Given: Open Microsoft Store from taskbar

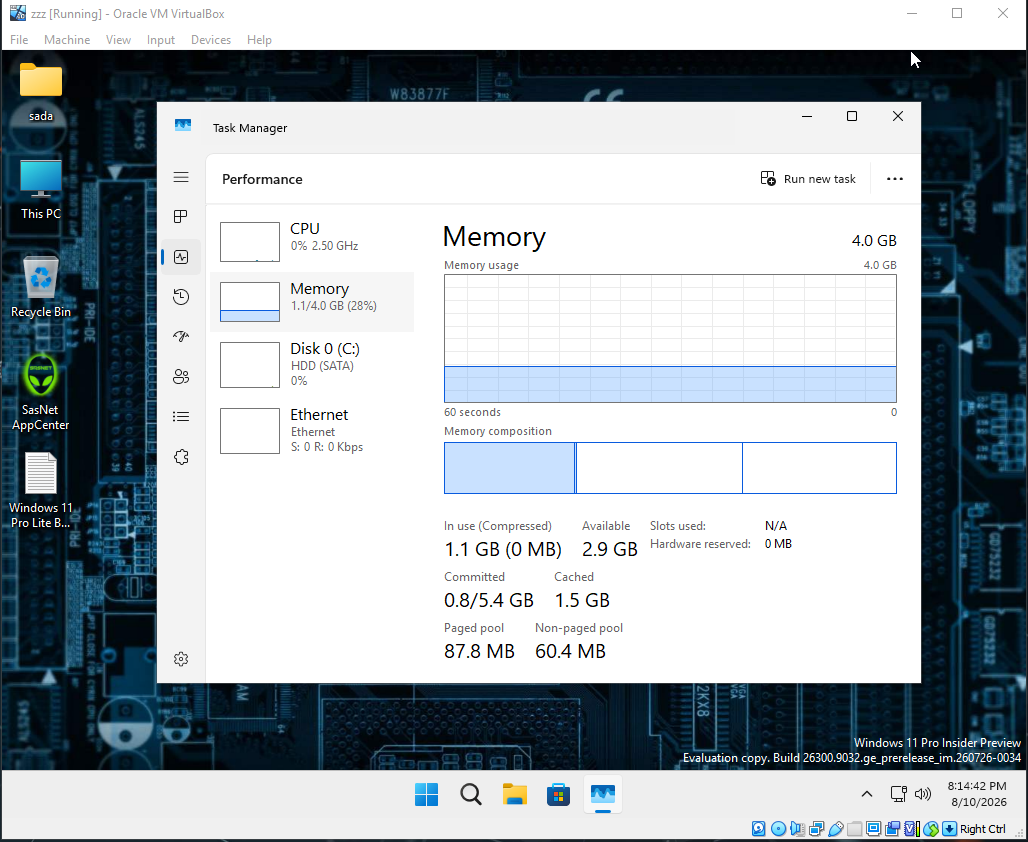Looking at the screenshot, I should click(559, 795).
